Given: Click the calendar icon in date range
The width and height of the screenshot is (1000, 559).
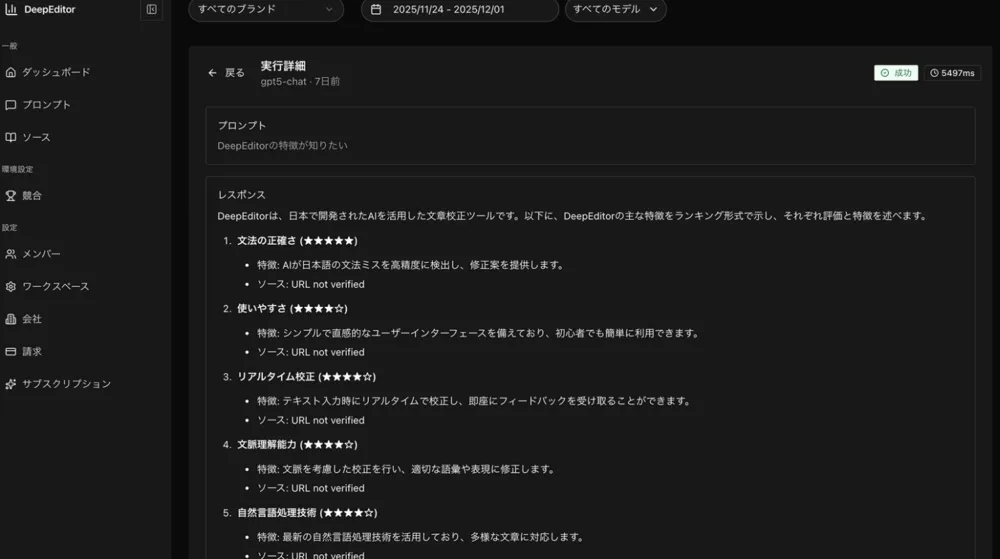Looking at the screenshot, I should tap(376, 10).
